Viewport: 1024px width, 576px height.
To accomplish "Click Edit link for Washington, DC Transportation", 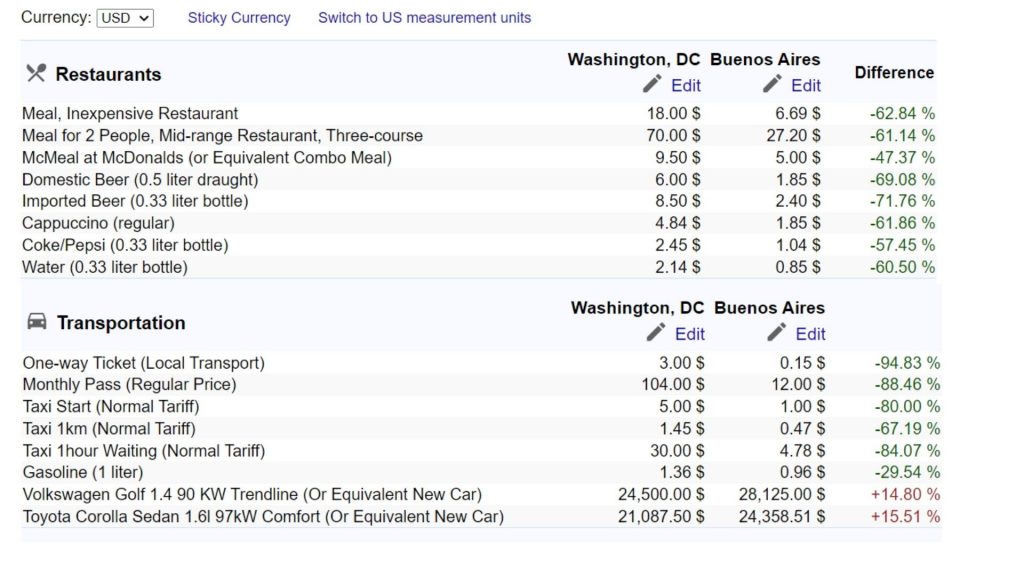I will [690, 334].
